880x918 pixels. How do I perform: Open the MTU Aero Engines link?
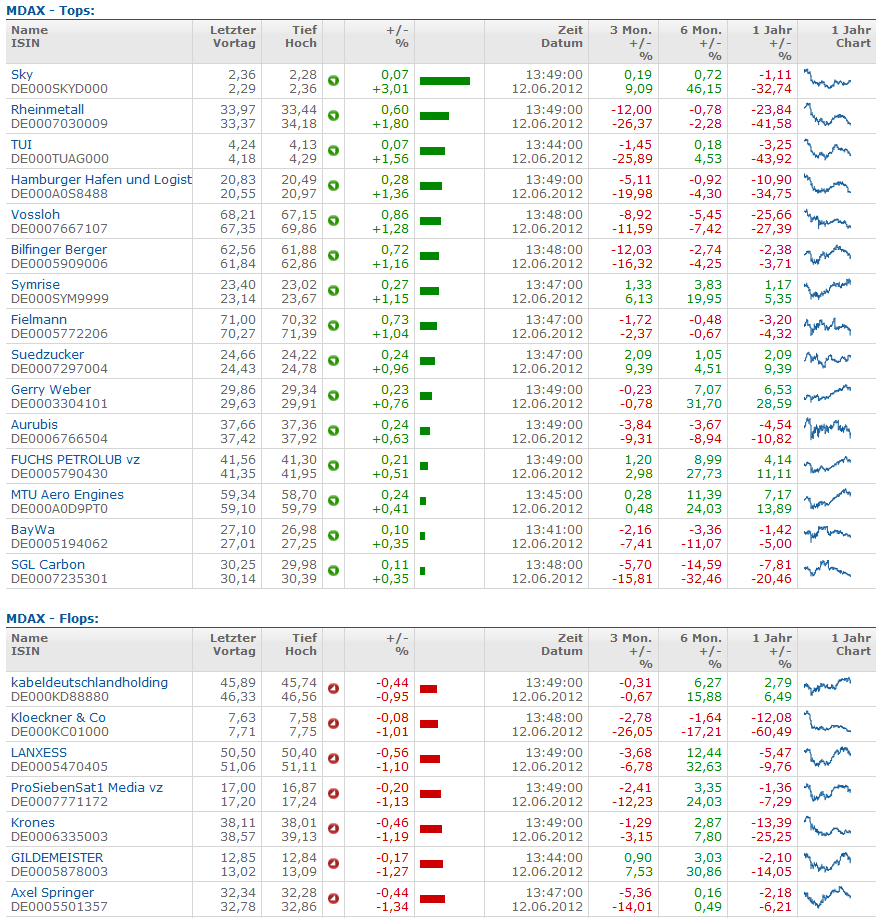67,495
